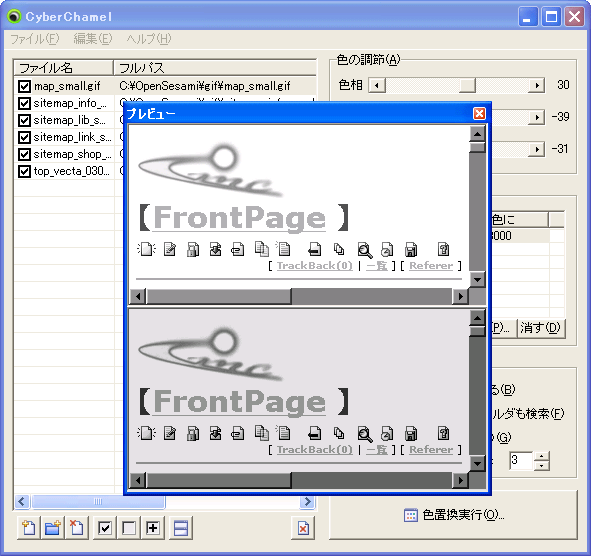591x556 pixels.
Task: Click scroll-up arrow in original preview pane
Action: click(x=477, y=134)
